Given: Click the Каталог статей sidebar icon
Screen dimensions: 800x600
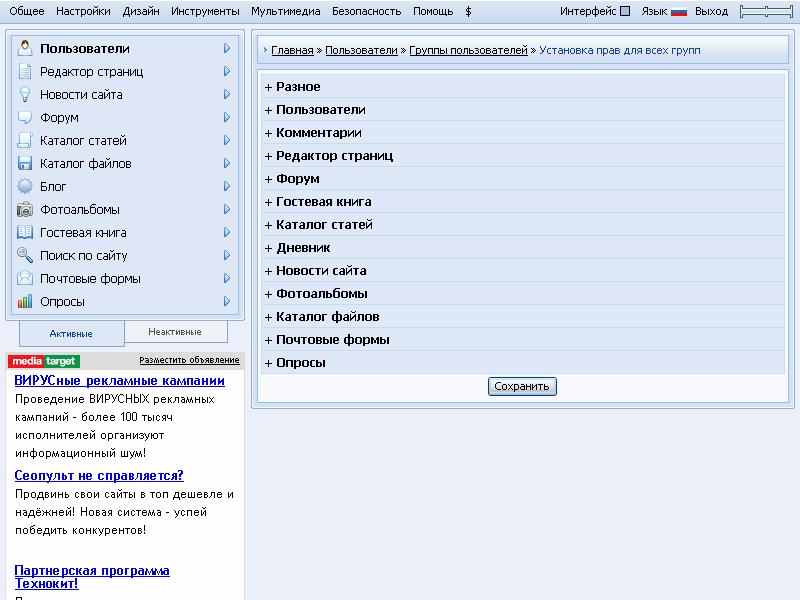Looking at the screenshot, I should pos(24,140).
